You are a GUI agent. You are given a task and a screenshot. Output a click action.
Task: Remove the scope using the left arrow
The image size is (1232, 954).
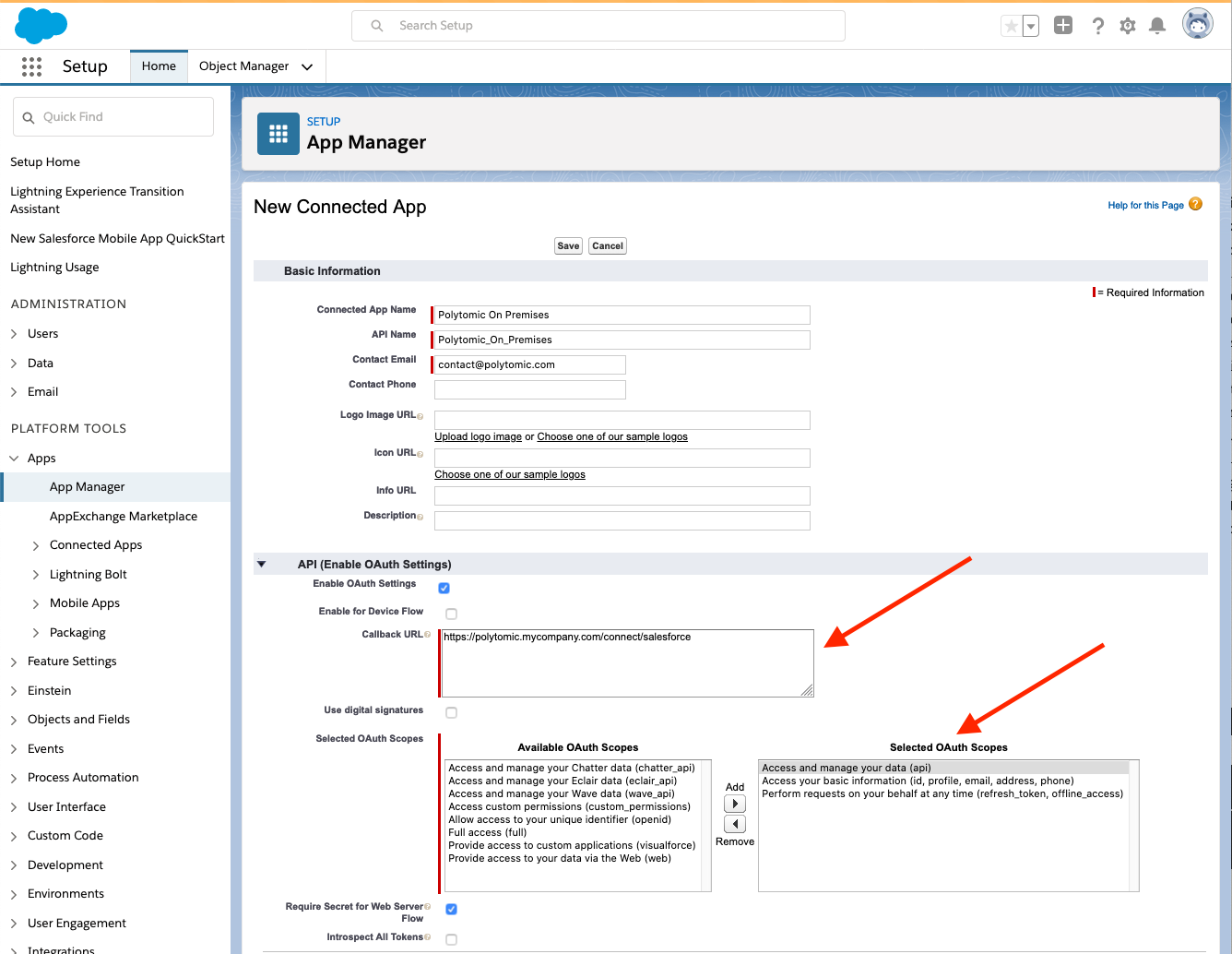click(x=735, y=824)
